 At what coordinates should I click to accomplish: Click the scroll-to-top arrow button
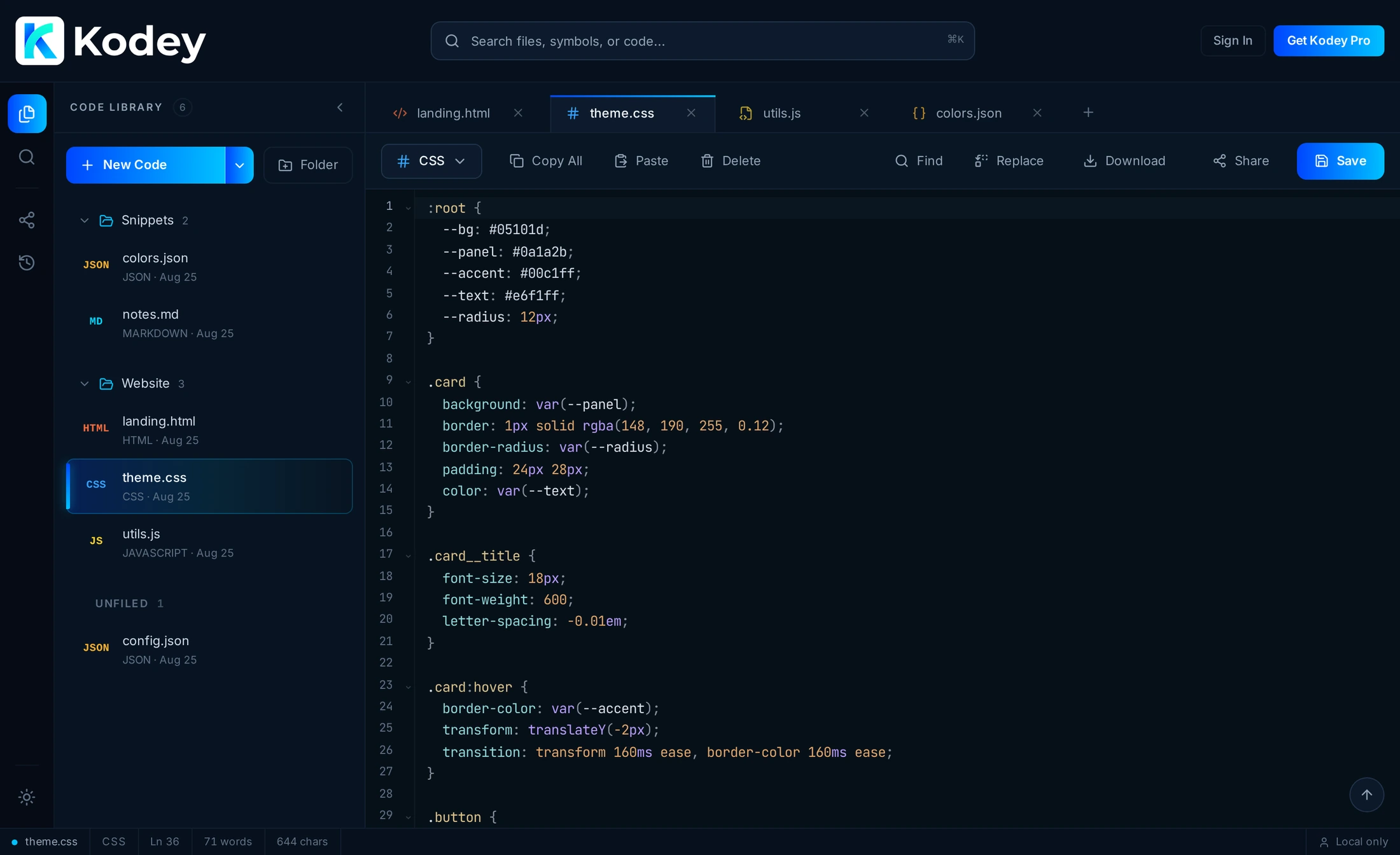[1366, 795]
